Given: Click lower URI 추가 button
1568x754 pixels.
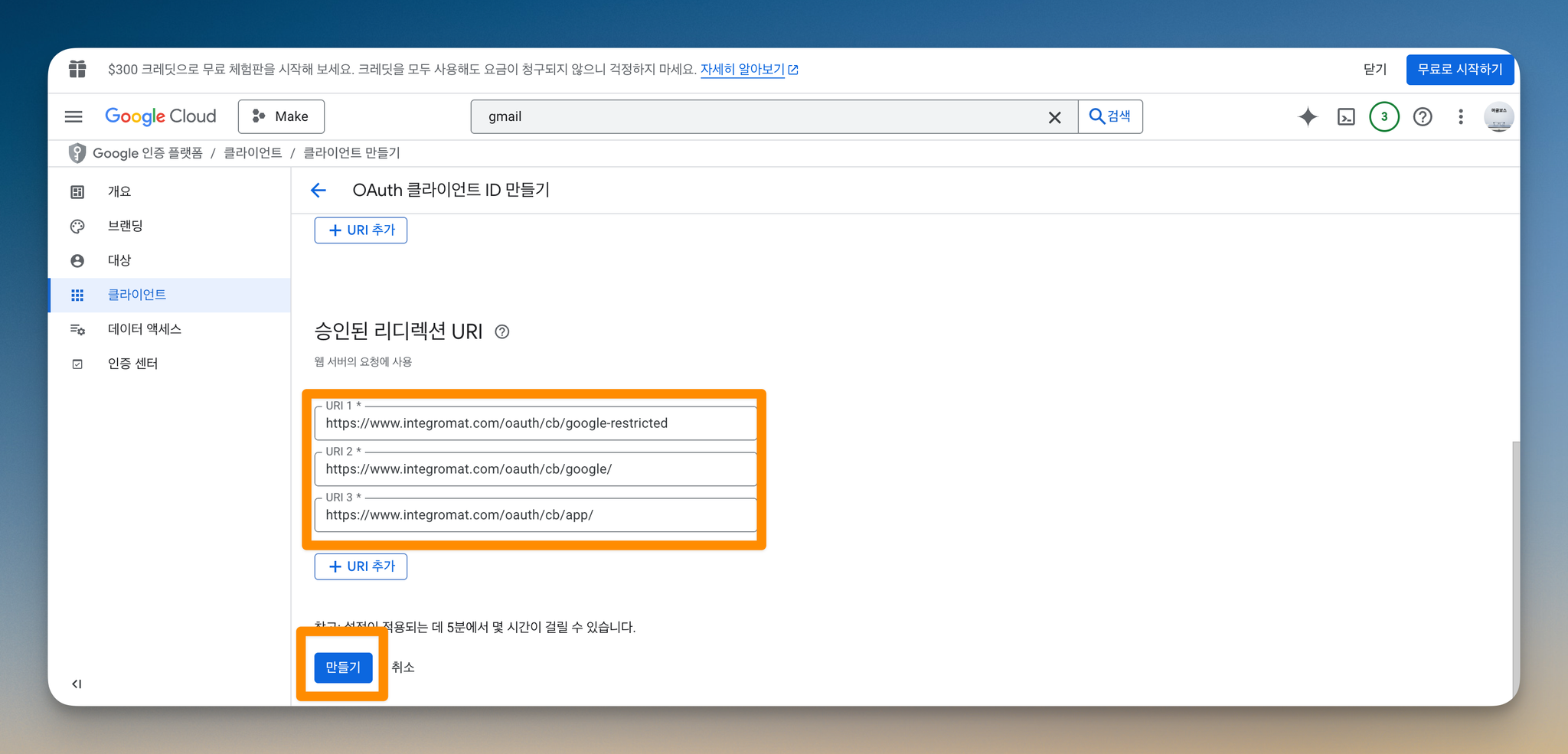Looking at the screenshot, I should [361, 566].
